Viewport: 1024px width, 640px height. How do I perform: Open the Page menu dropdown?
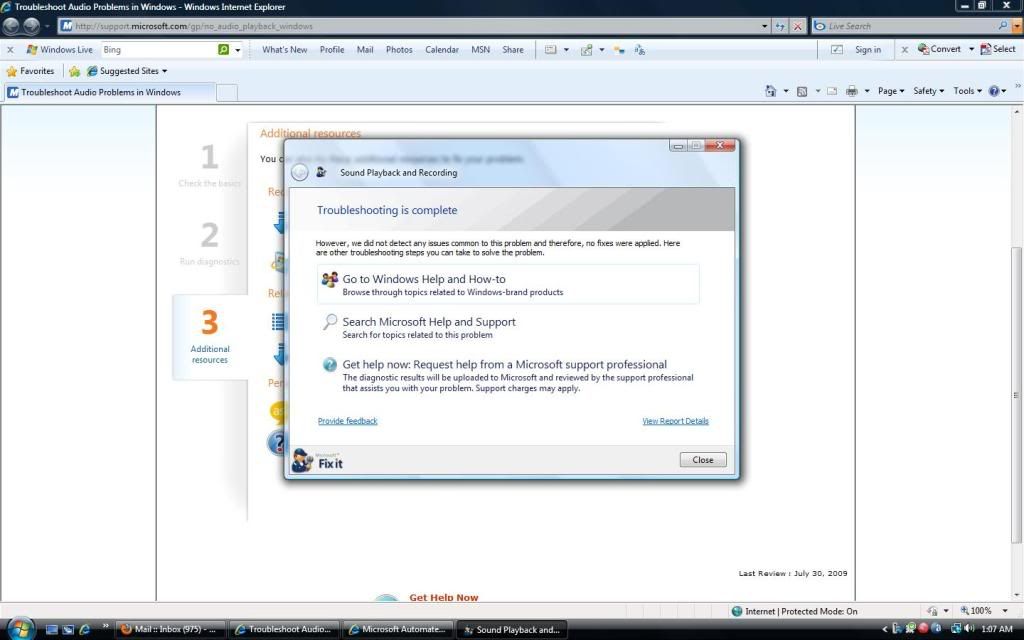pos(891,91)
